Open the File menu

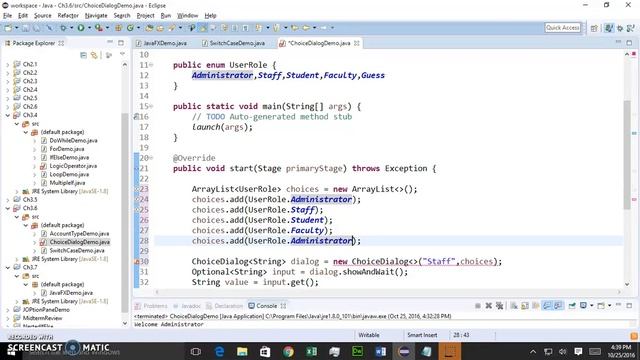tap(7, 16)
